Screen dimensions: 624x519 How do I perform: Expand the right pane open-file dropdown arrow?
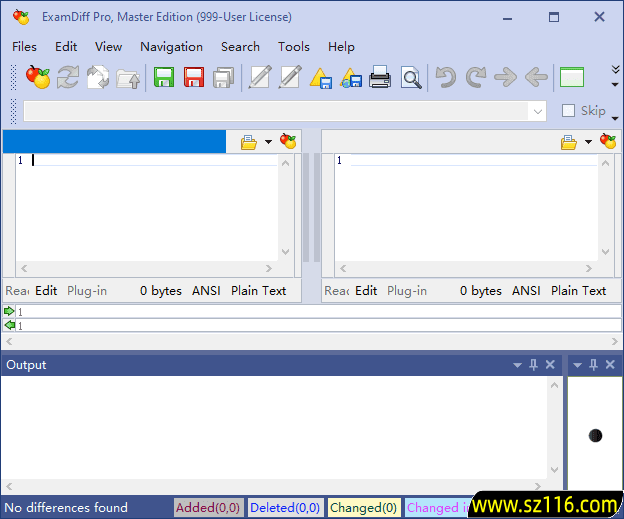588,142
